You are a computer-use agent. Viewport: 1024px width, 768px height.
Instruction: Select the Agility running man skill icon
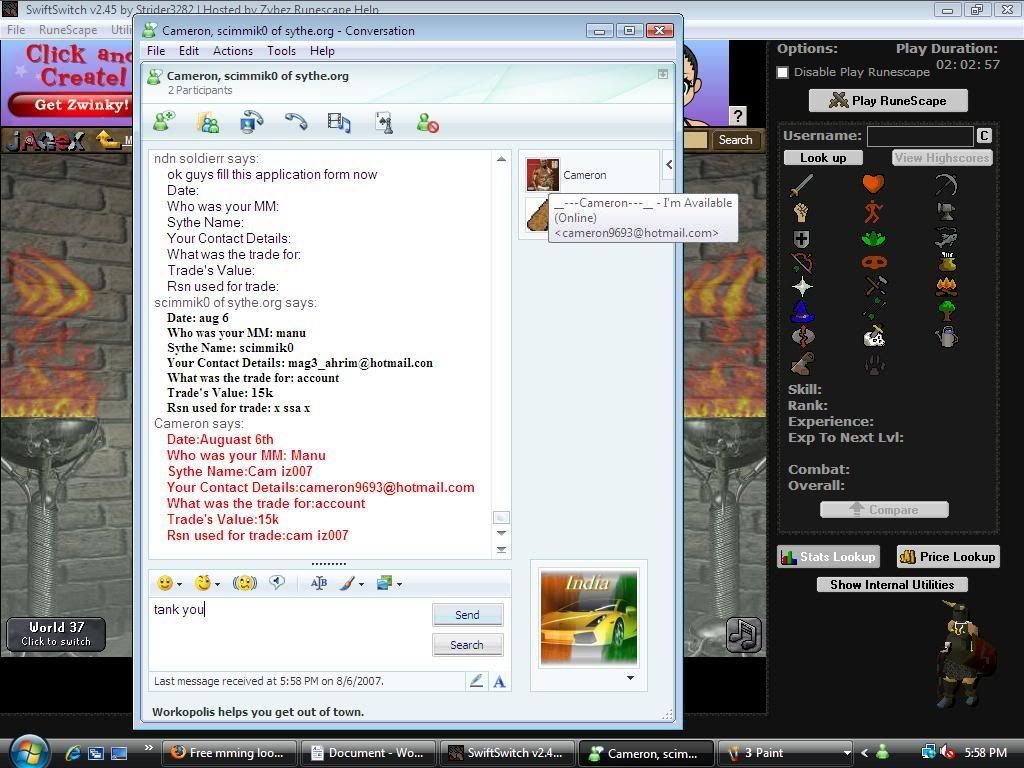[x=873, y=212]
